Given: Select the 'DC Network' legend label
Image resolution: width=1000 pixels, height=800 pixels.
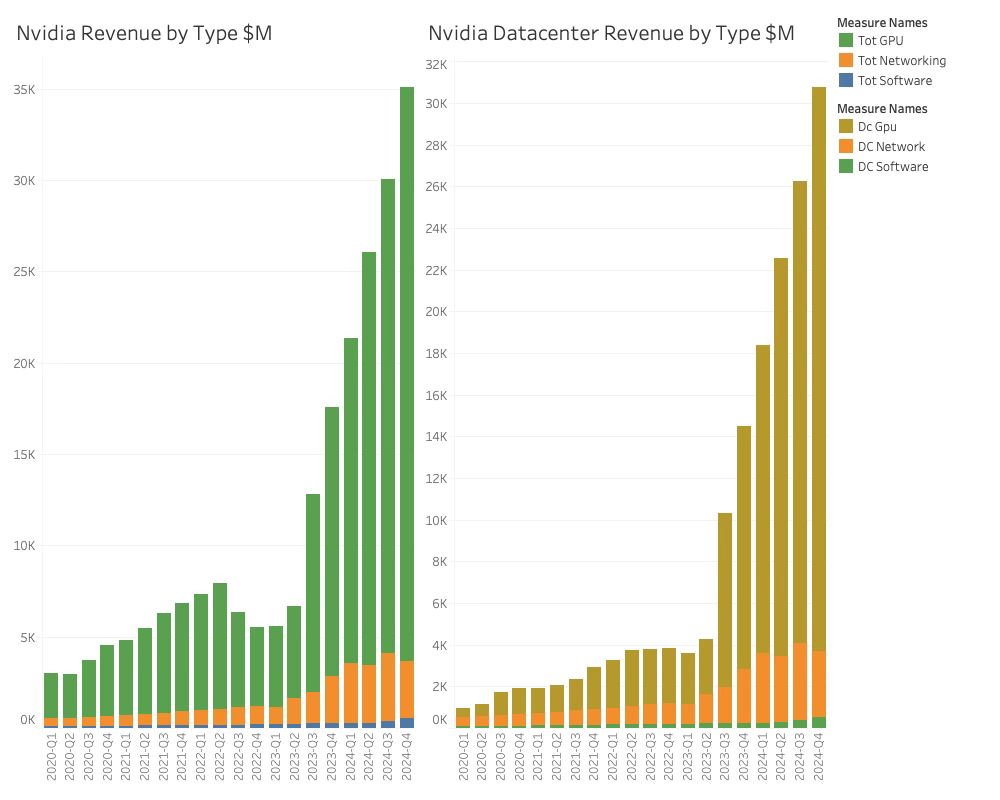Looking at the screenshot, I should (x=891, y=147).
